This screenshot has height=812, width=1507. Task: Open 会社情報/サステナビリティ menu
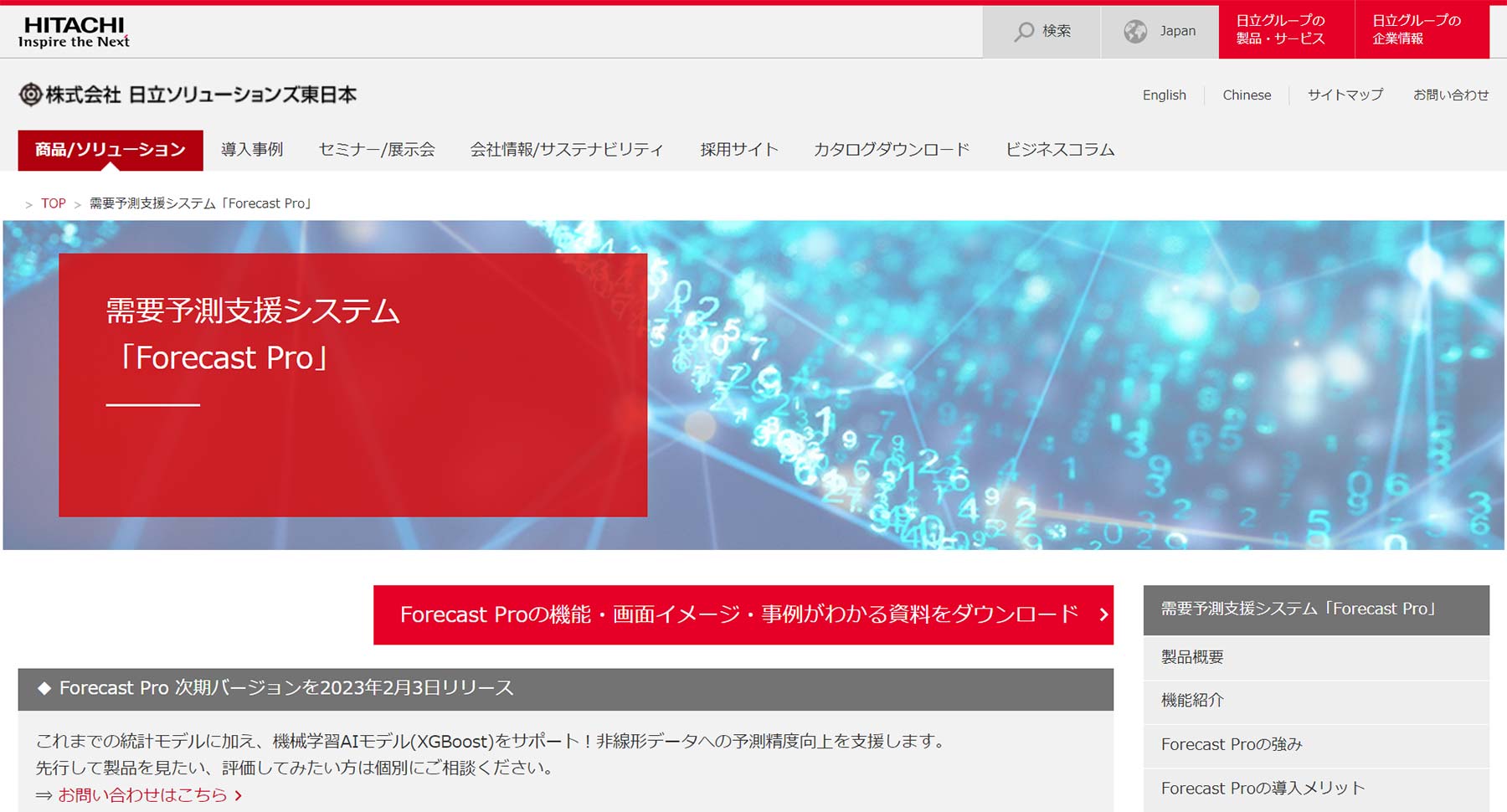click(567, 150)
